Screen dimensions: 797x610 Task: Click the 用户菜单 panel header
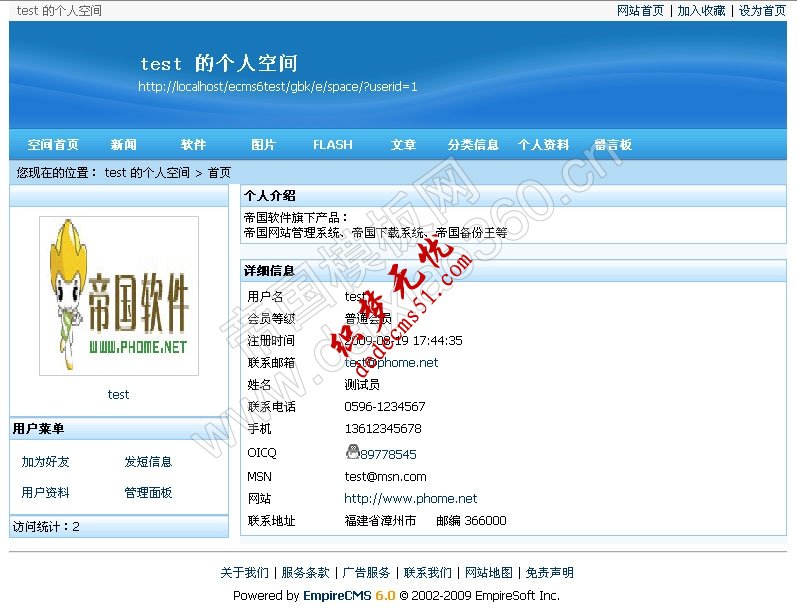(119, 429)
